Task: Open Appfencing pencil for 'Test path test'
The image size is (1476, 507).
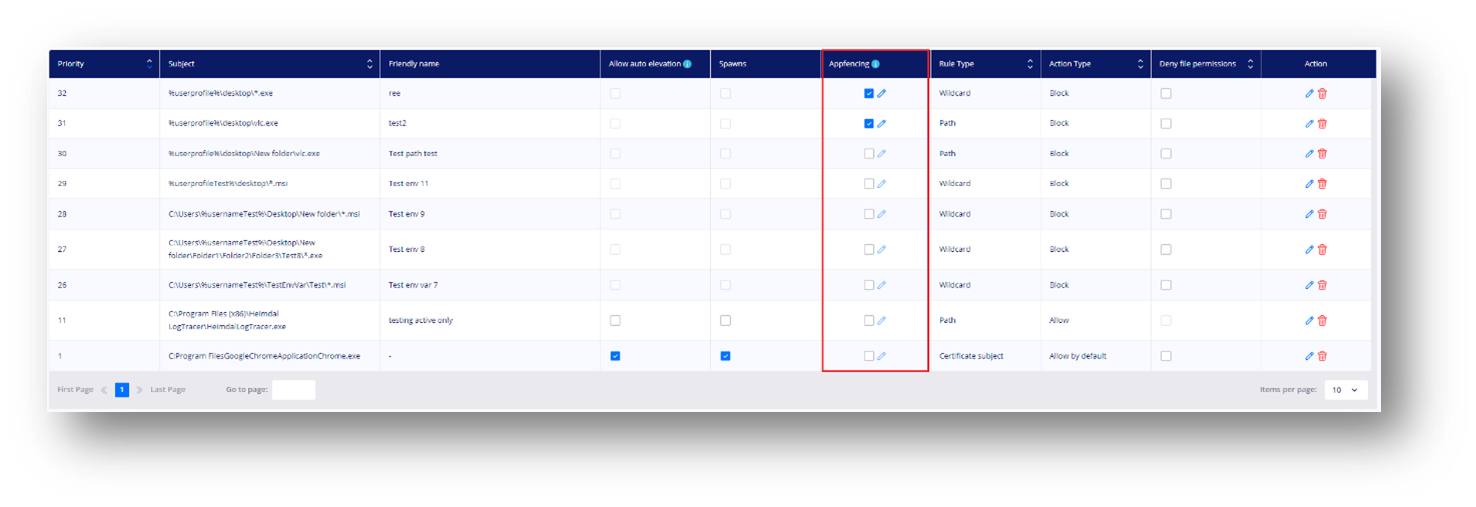Action: (882, 154)
